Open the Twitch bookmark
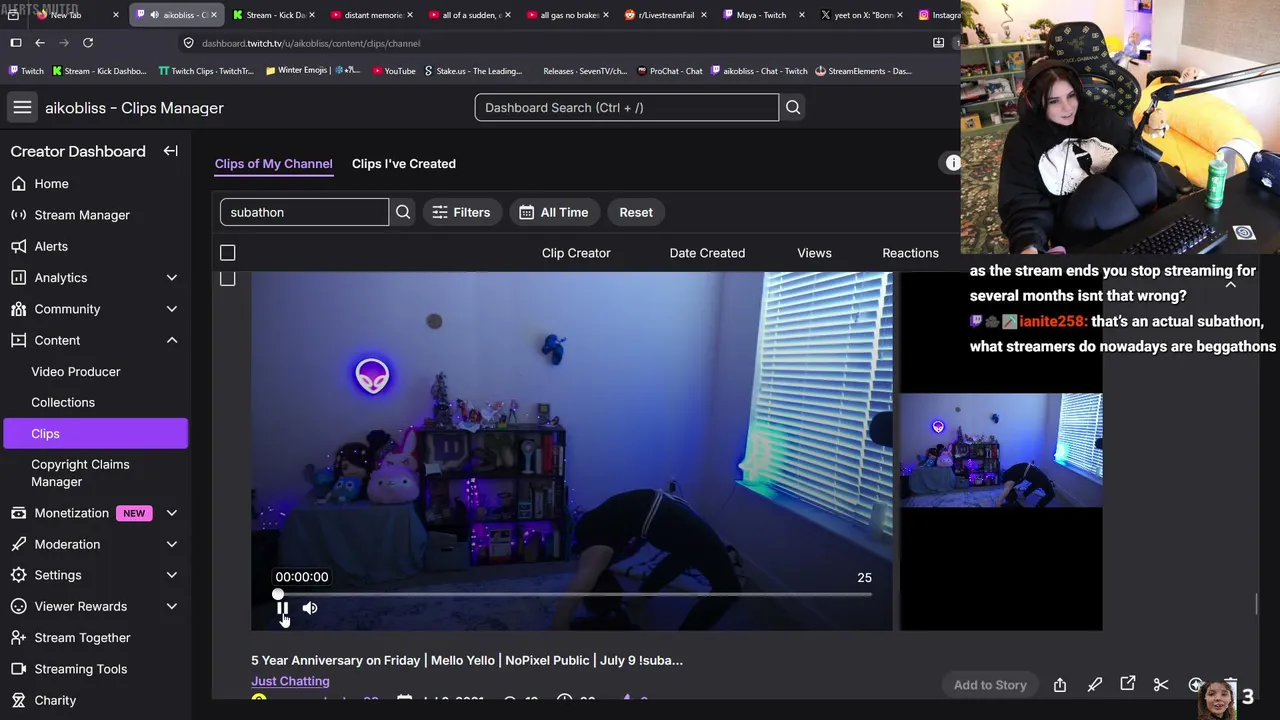Screen dimensions: 1280x720 26,71
